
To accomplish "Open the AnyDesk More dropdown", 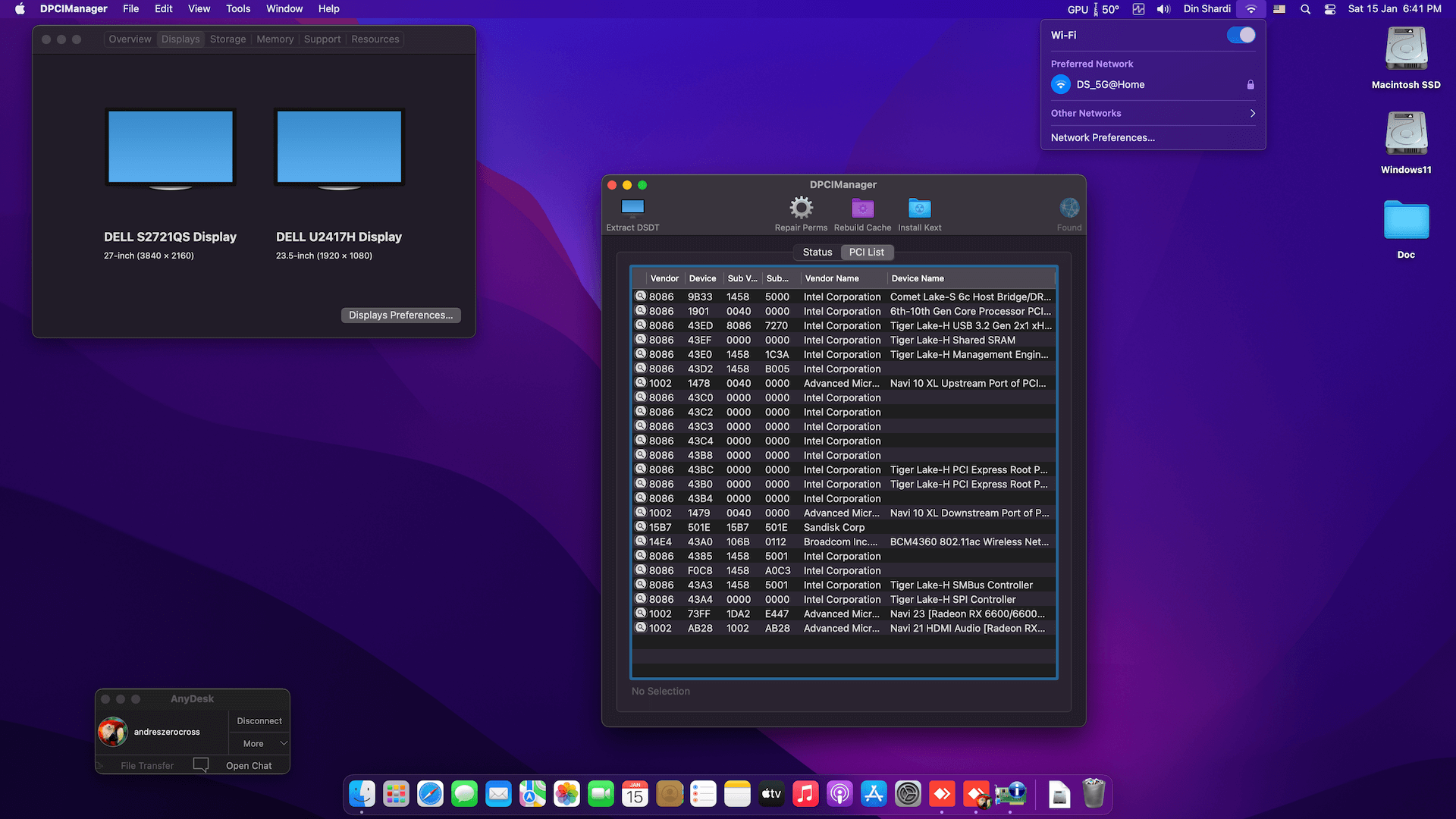I will click(258, 743).
